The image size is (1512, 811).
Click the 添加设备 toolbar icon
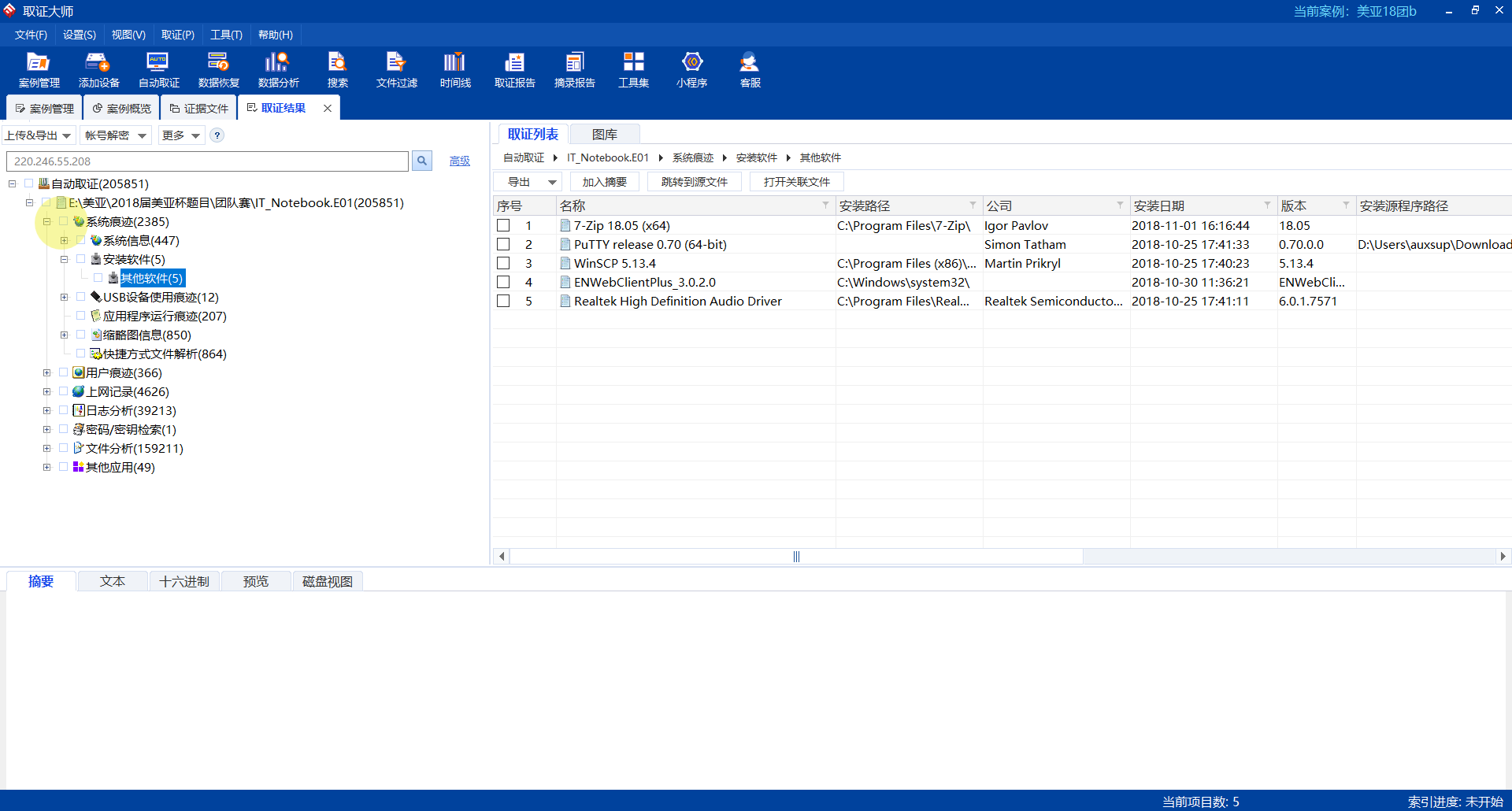click(x=98, y=70)
